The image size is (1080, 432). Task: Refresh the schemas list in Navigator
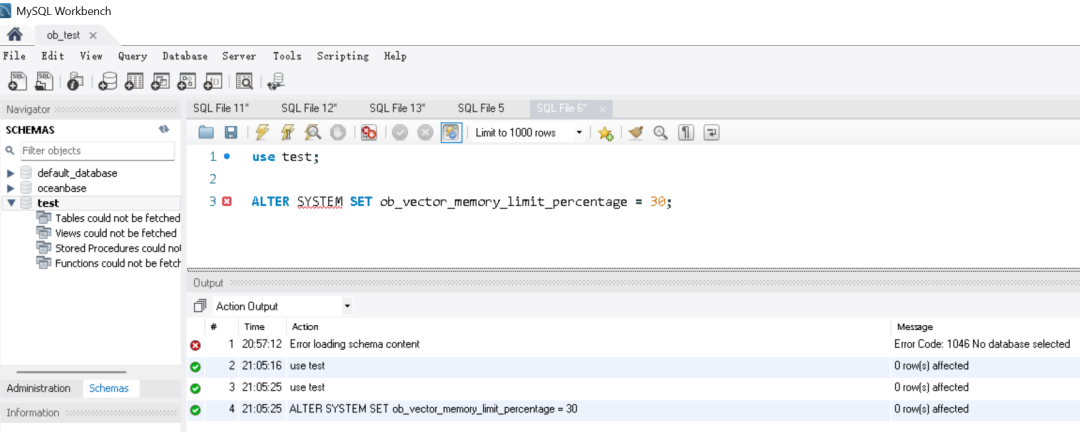point(164,129)
